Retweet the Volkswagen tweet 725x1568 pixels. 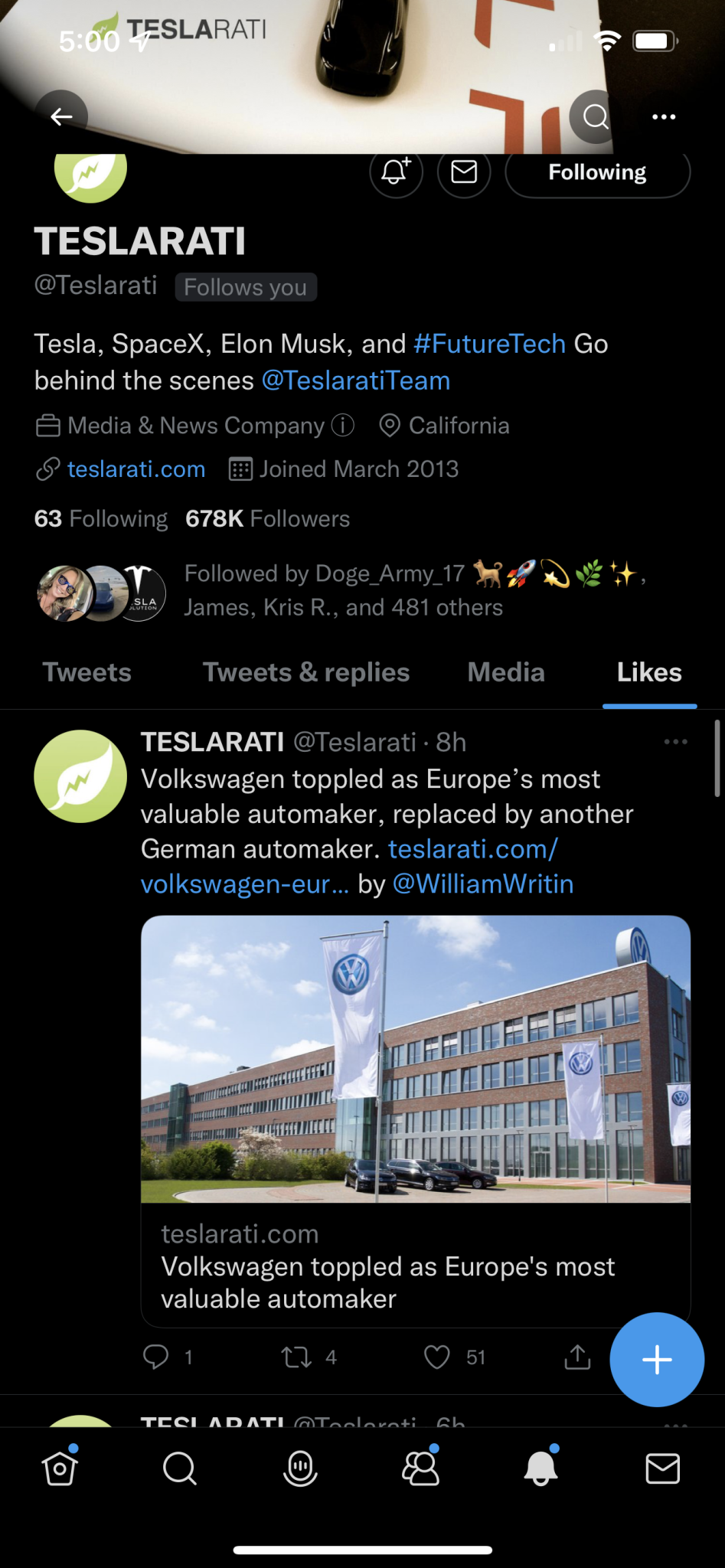[x=296, y=1357]
